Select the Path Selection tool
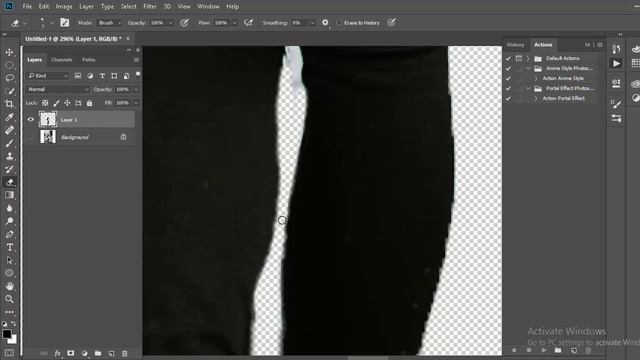 (9, 260)
